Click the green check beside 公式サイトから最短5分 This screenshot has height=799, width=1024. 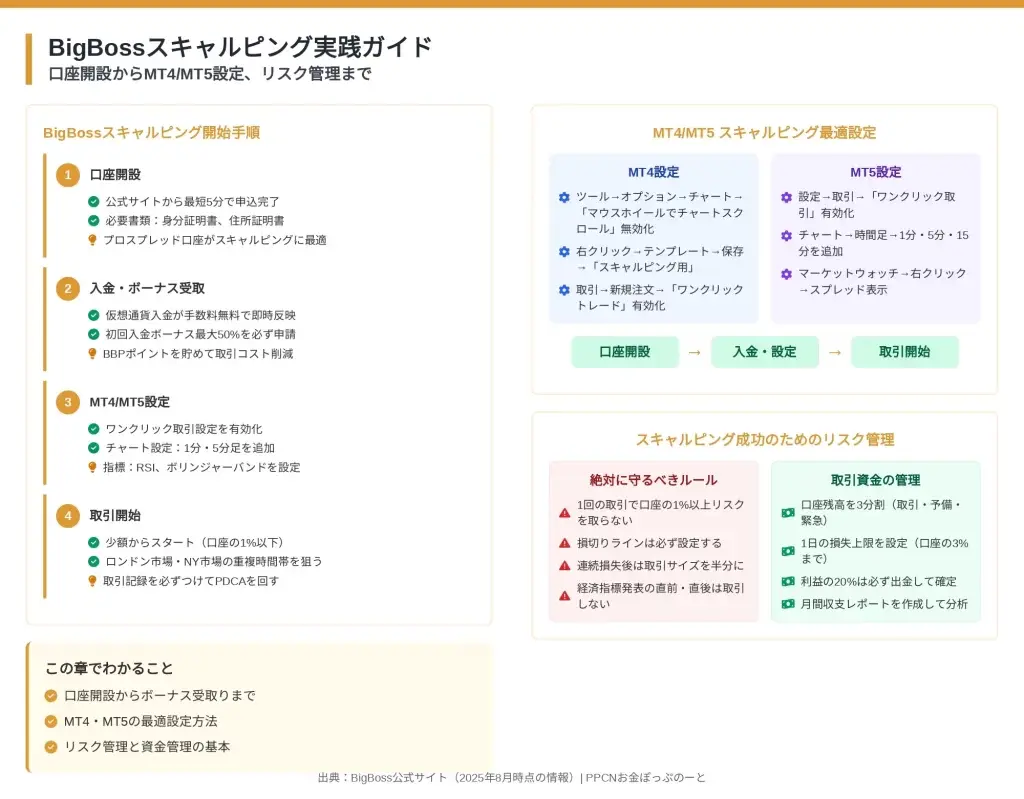tap(94, 202)
